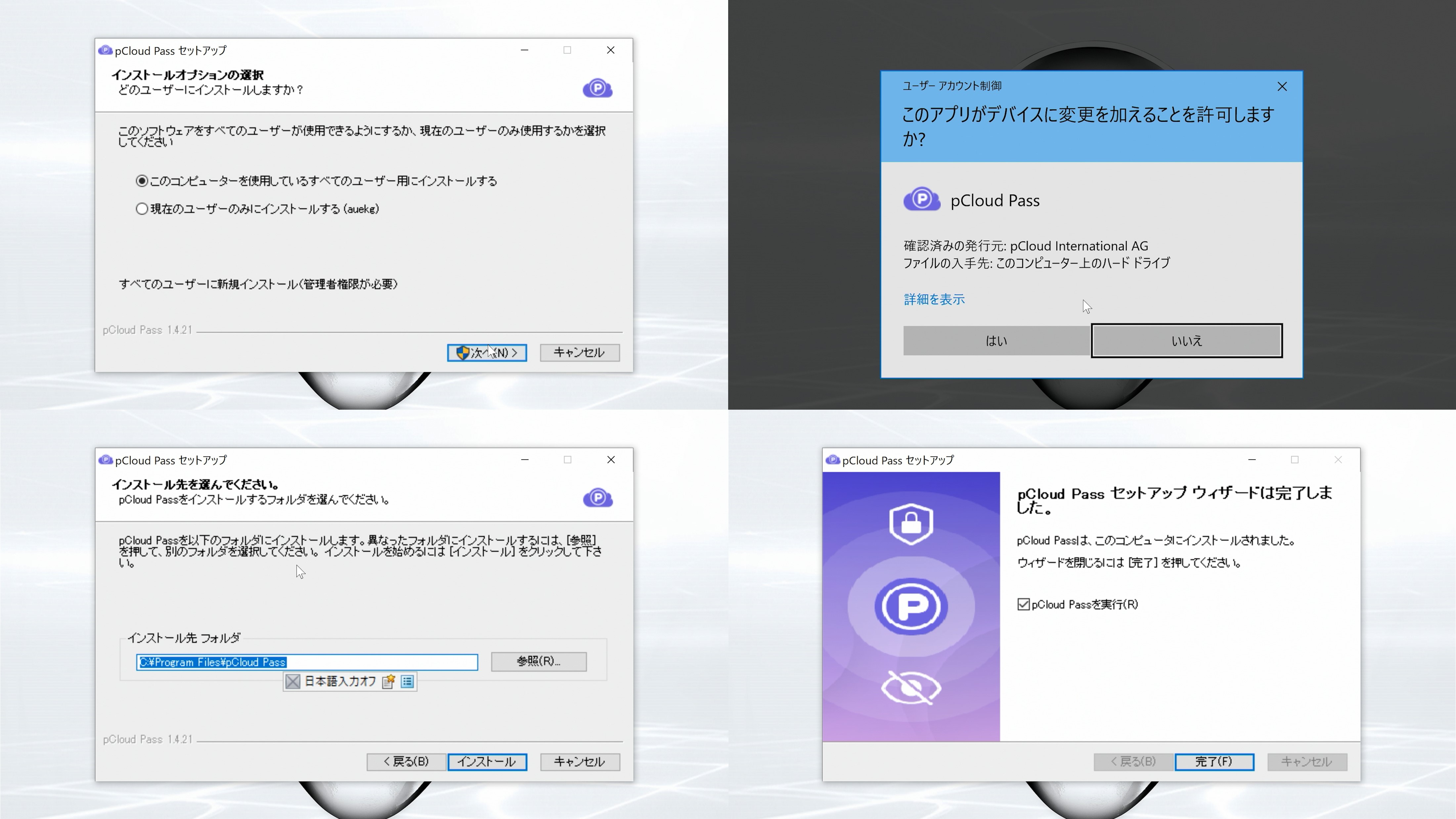Click the IME 日本語入力オフ indicator icon
The width and height of the screenshot is (1456, 819).
[x=293, y=682]
